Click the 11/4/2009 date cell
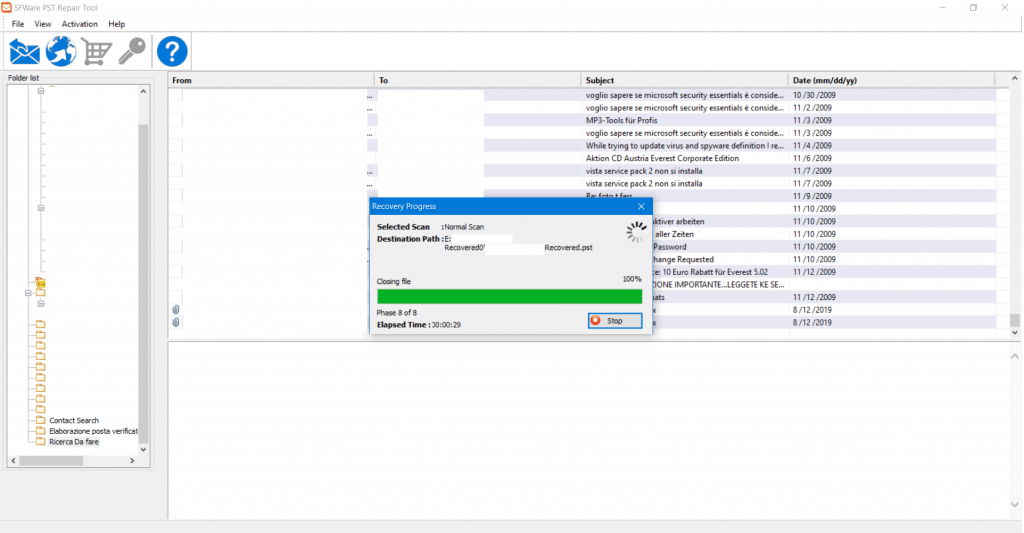Screen dimensions: 1024x533 pos(812,146)
